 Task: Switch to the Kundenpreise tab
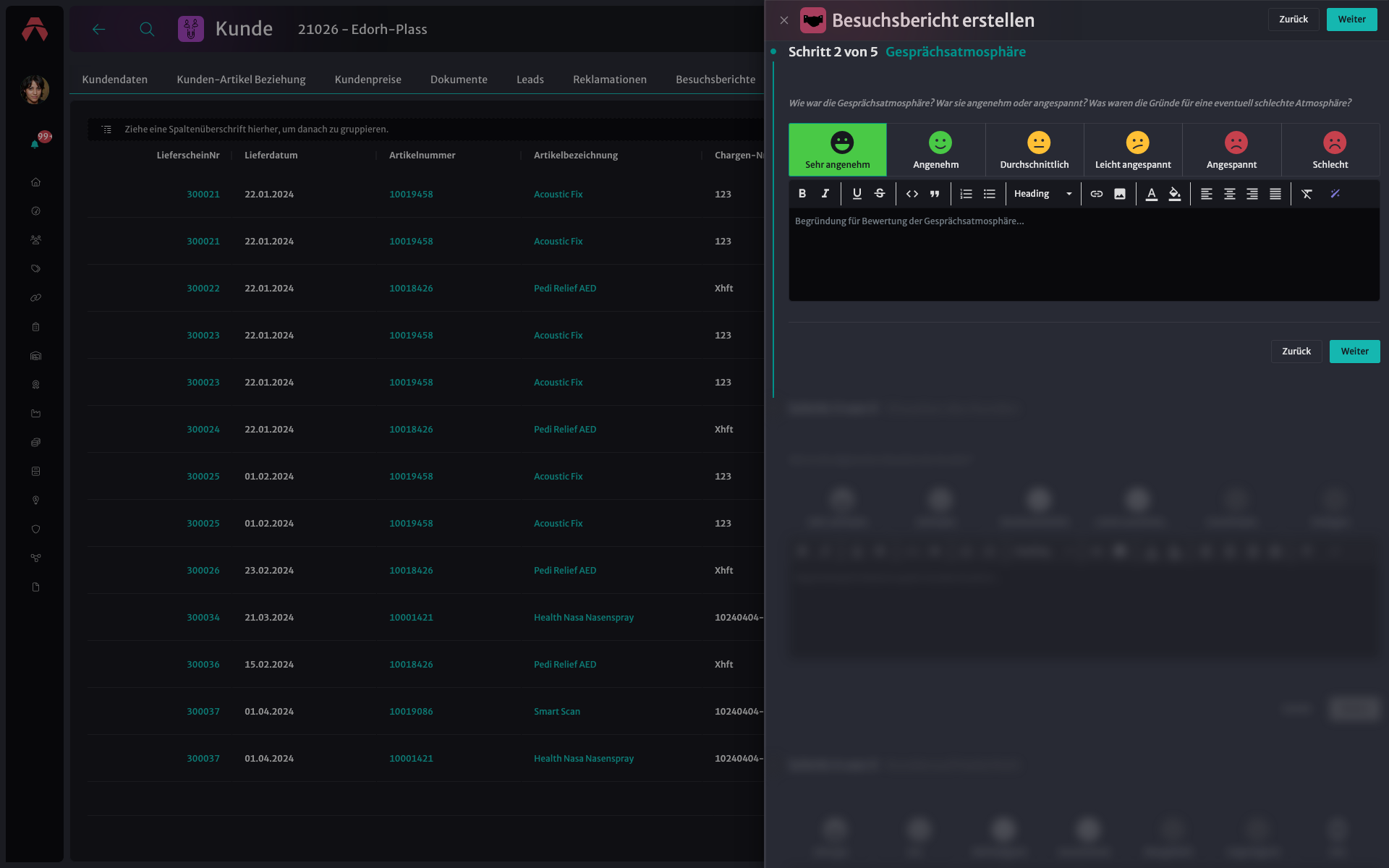pos(368,80)
